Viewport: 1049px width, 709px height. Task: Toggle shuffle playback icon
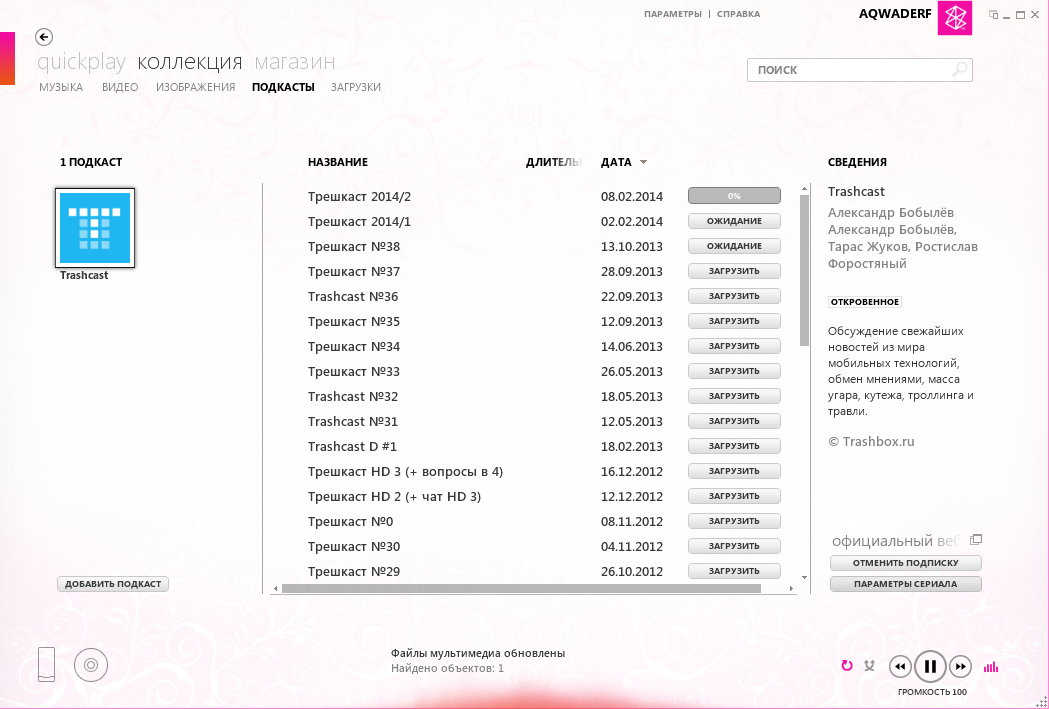pos(869,666)
